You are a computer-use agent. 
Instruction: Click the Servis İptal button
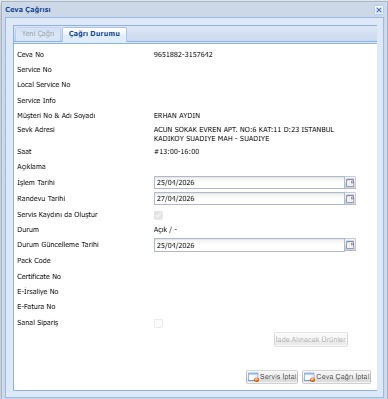(x=272, y=377)
